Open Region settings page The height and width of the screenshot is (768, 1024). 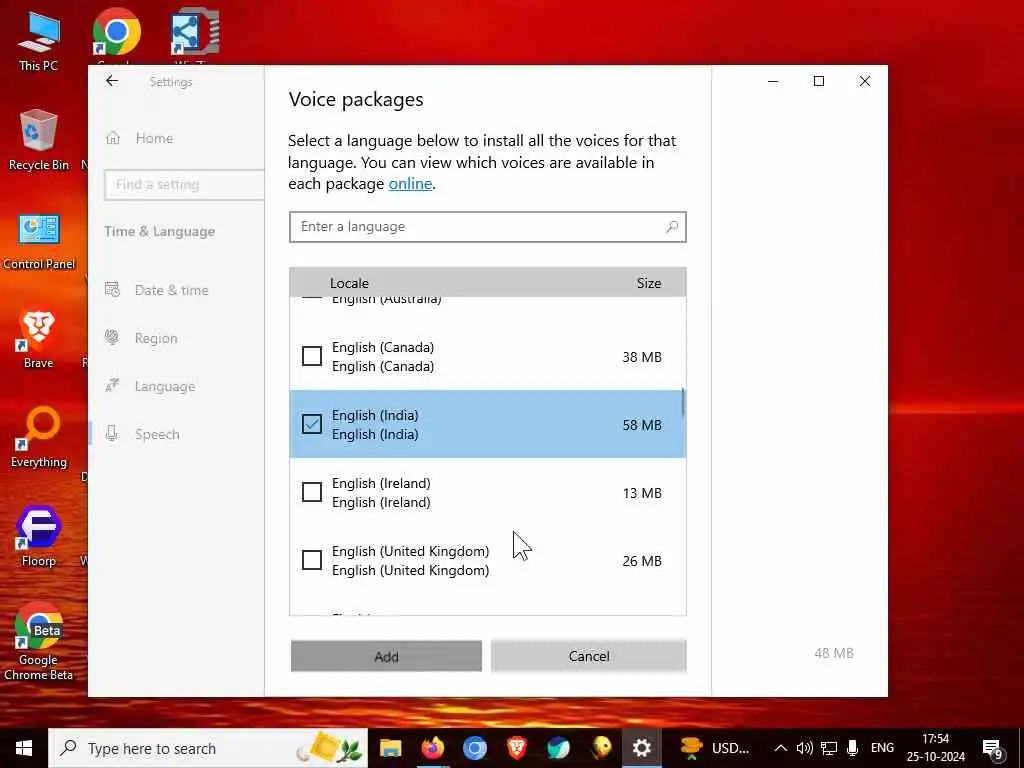(x=155, y=338)
